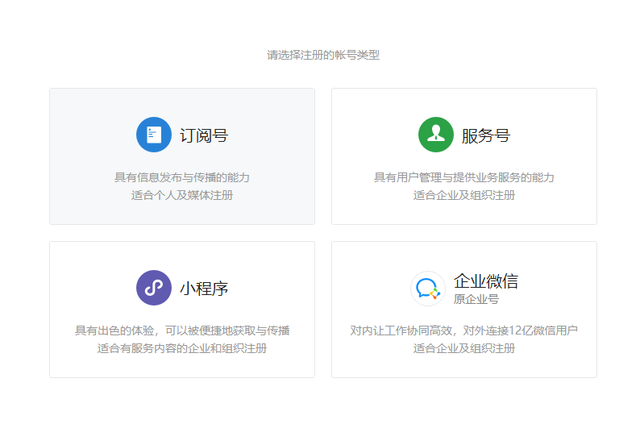Screen dimensions: 640x424
Task: Click the blue 订阅号 document icon
Action: [153, 135]
